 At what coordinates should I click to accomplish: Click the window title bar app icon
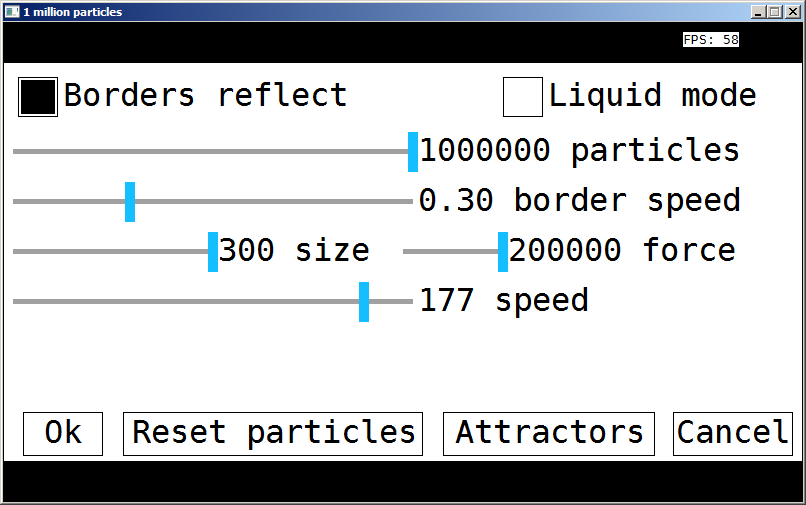pos(12,12)
